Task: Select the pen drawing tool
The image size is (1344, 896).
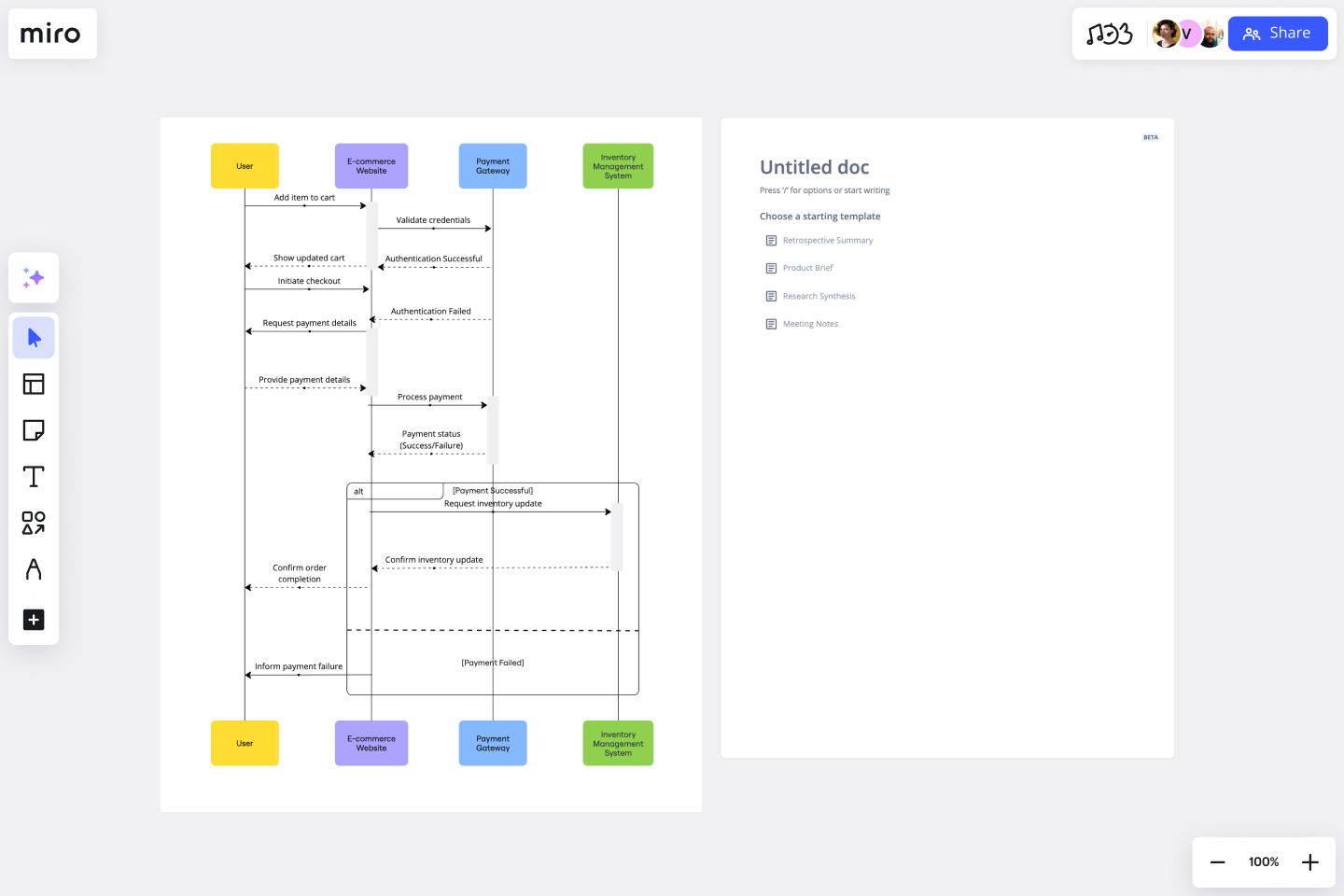Action: (34, 569)
